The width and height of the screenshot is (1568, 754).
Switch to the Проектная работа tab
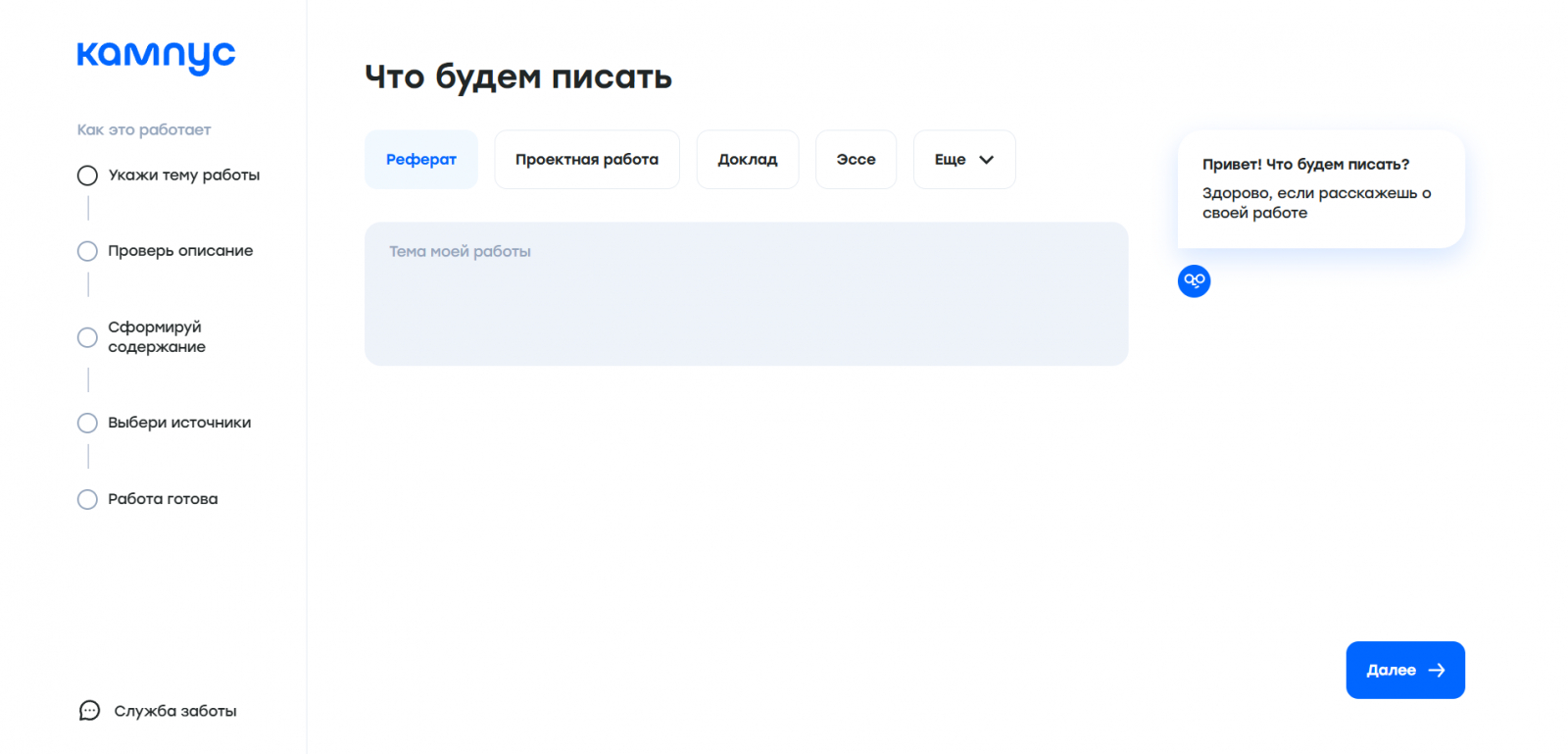click(x=587, y=160)
